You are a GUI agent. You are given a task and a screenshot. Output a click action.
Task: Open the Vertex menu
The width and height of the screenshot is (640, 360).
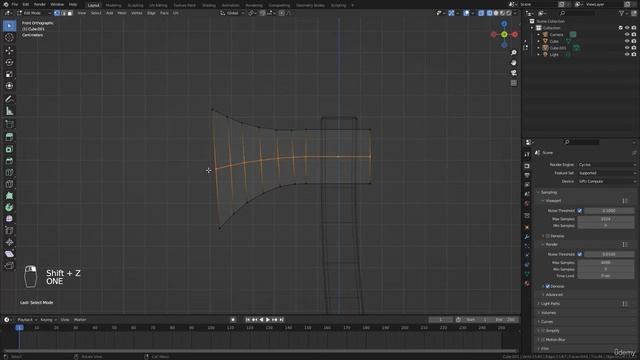pos(136,13)
